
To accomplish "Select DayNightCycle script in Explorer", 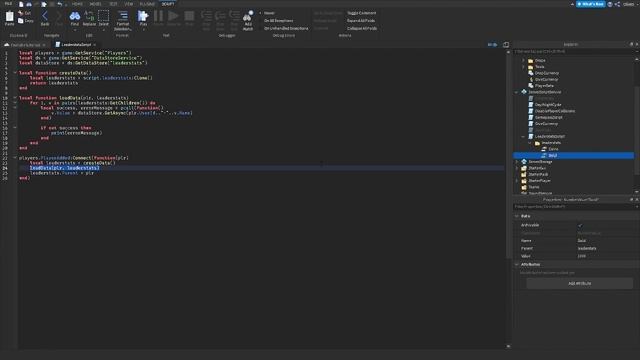I will 548,105.
